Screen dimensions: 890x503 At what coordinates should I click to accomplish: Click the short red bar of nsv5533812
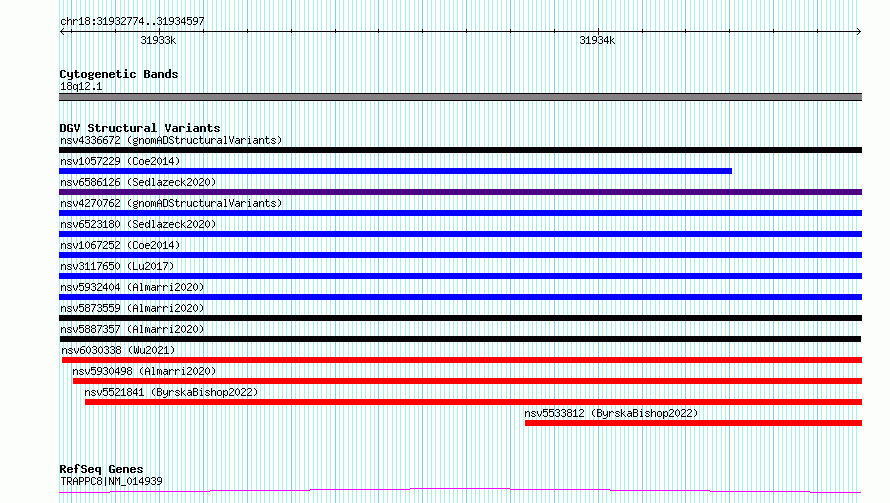694,423
